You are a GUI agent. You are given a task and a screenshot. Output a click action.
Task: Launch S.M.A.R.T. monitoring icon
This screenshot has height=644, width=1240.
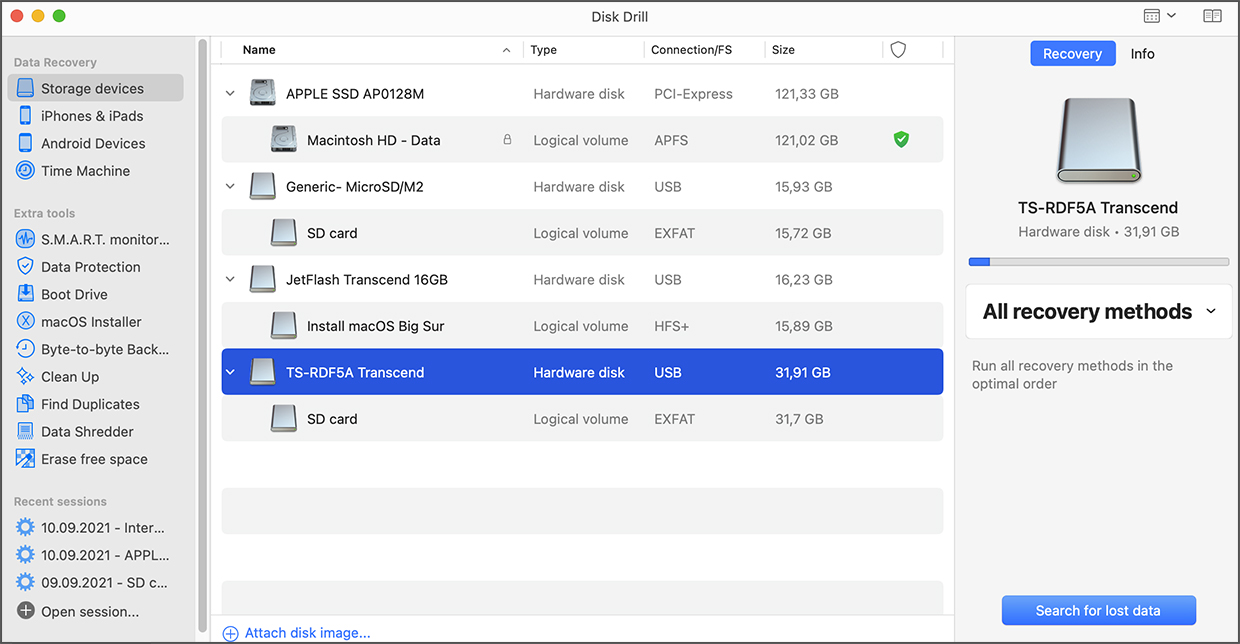(x=25, y=239)
